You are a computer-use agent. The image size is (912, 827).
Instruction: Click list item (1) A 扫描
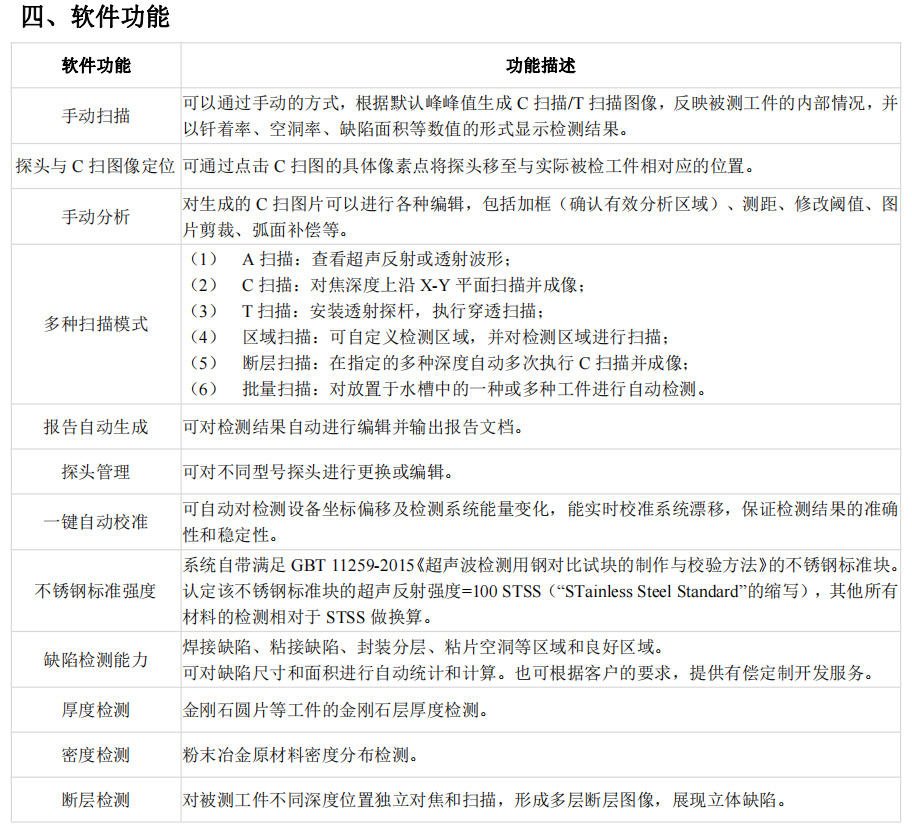[350, 259]
